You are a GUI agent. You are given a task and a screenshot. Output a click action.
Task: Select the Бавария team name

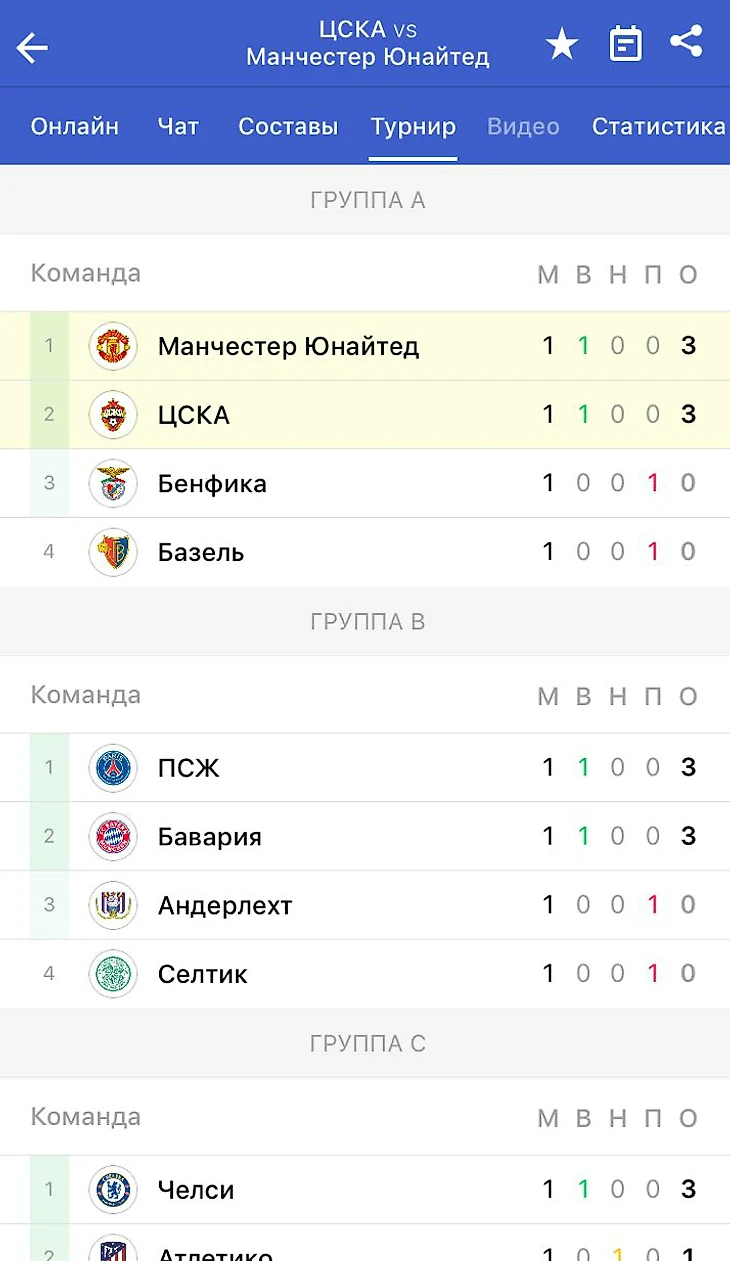[210, 837]
